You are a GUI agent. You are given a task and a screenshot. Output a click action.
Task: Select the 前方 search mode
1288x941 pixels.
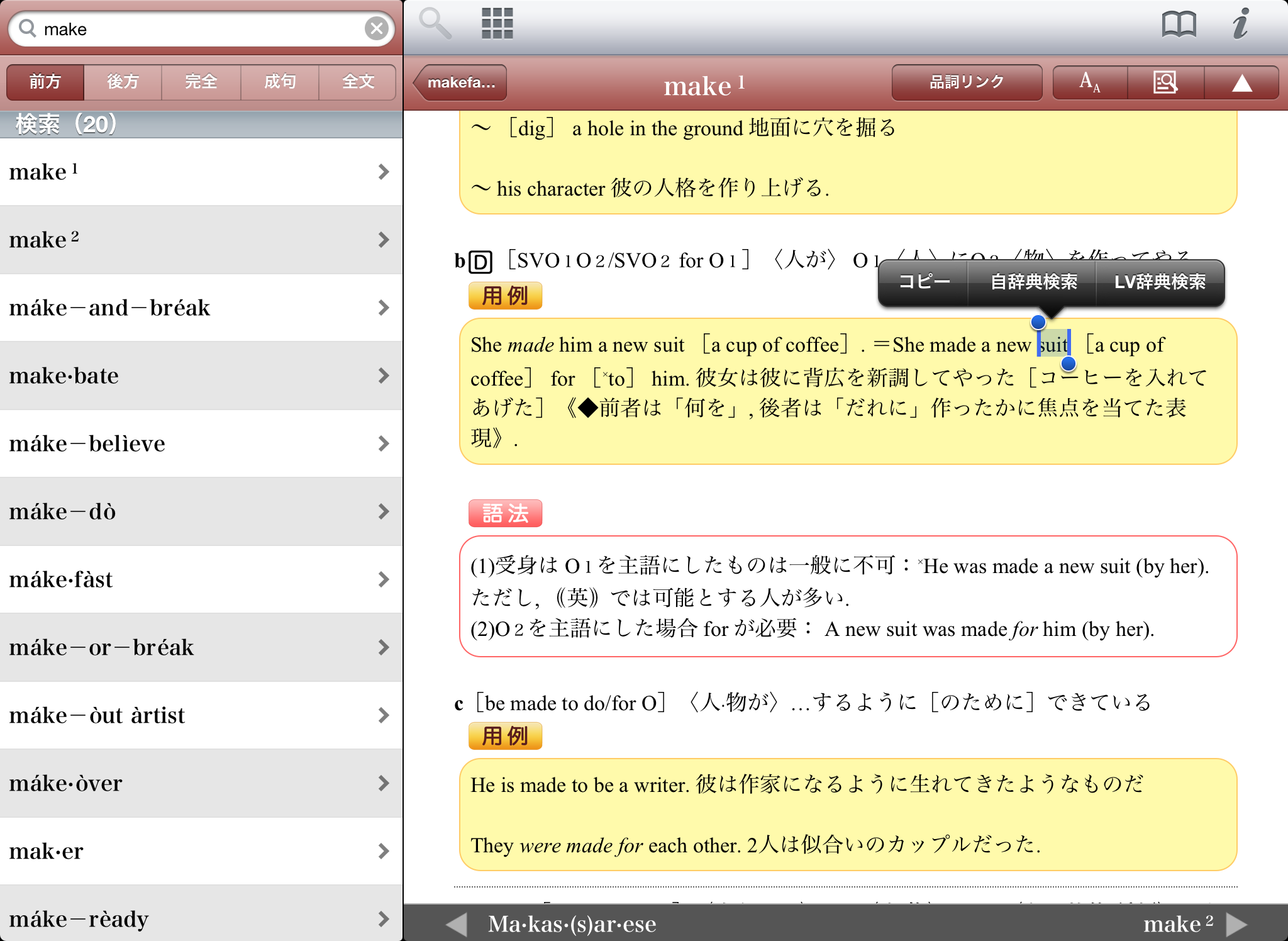tap(45, 82)
